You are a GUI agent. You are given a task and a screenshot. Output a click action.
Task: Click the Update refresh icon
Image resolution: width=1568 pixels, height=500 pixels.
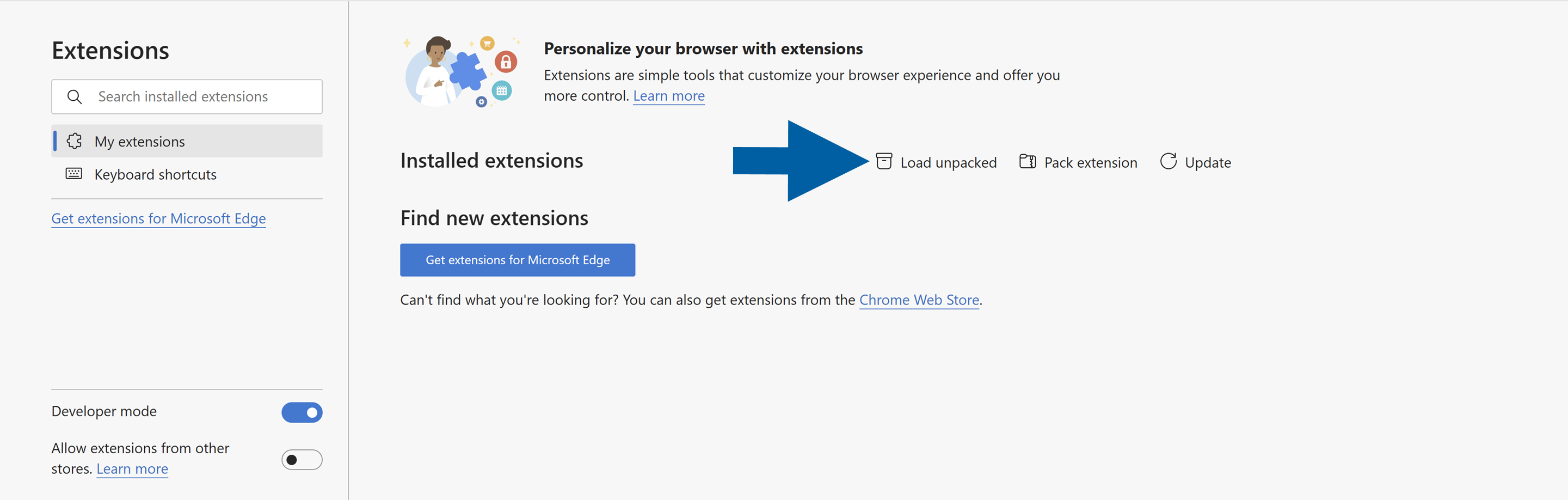tap(1168, 162)
